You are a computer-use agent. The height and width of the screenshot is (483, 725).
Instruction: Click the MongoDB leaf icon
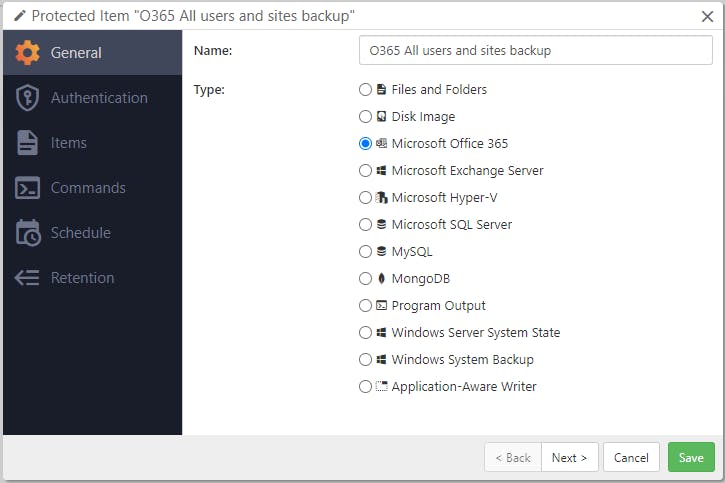coord(381,279)
